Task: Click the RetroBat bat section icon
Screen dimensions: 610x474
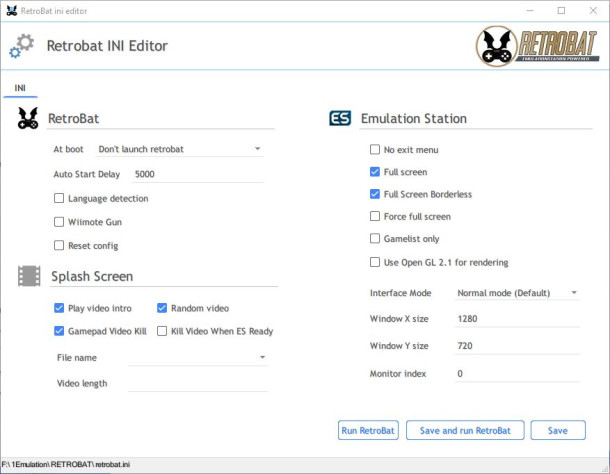Action: (x=28, y=118)
